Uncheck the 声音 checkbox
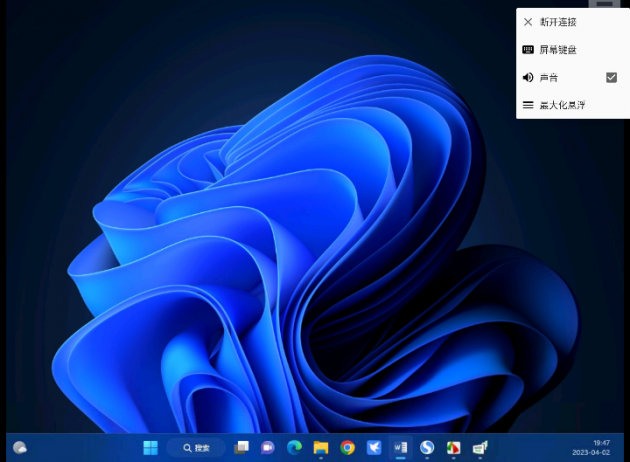The width and height of the screenshot is (630, 462). click(x=611, y=77)
